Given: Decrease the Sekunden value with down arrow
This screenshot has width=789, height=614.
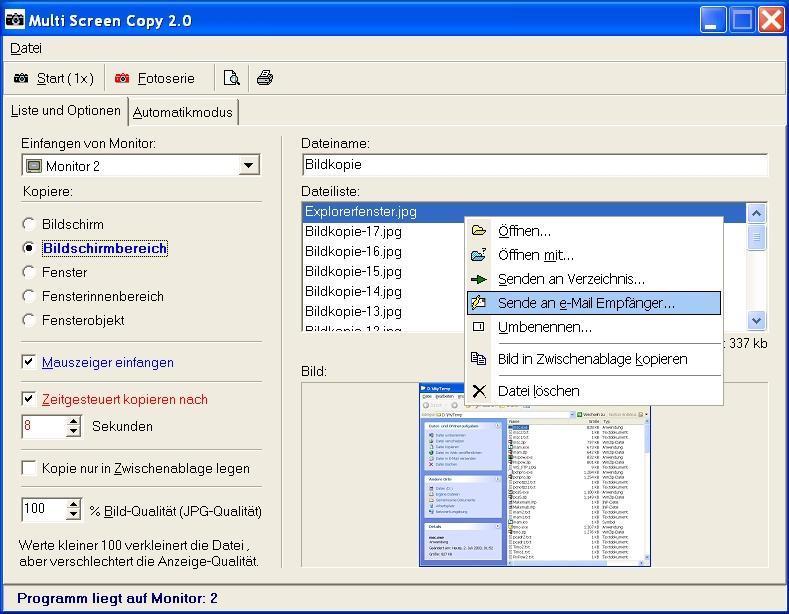Looking at the screenshot, I should [73, 431].
